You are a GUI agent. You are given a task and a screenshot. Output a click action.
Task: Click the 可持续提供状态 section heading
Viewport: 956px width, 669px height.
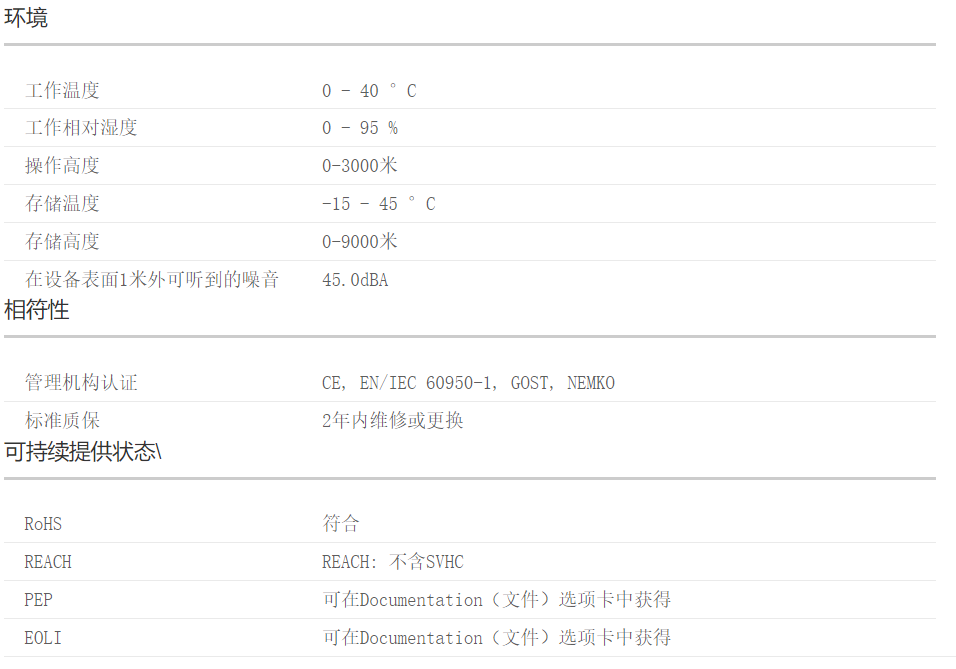83,452
